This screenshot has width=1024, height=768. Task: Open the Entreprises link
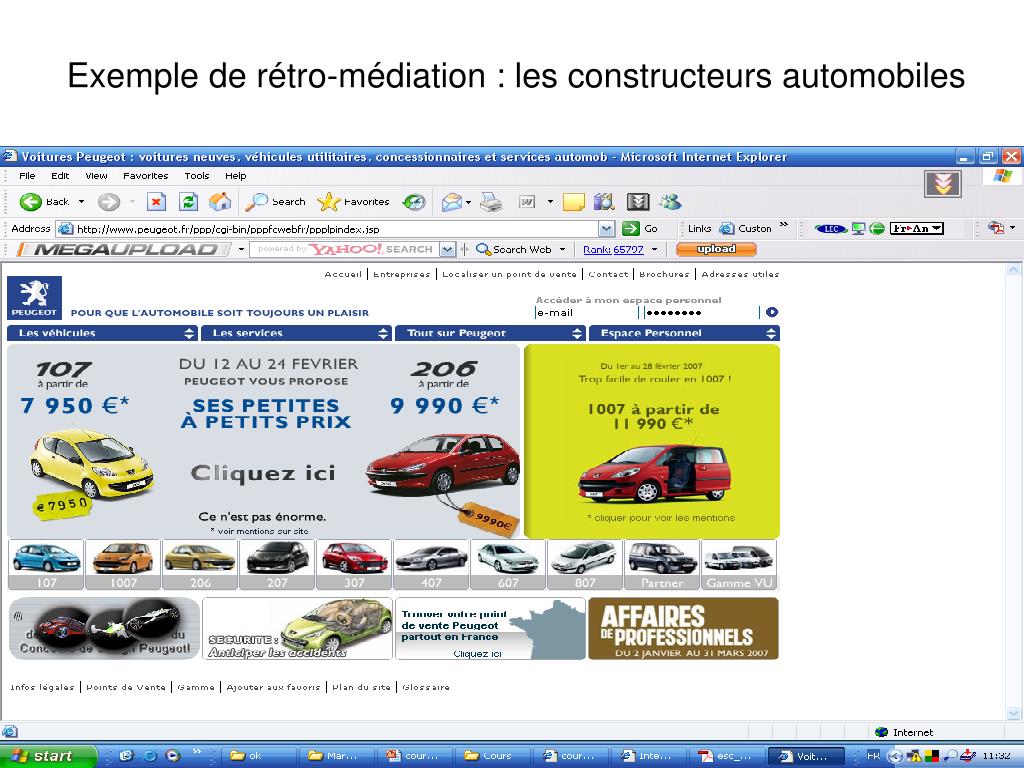pyautogui.click(x=402, y=274)
